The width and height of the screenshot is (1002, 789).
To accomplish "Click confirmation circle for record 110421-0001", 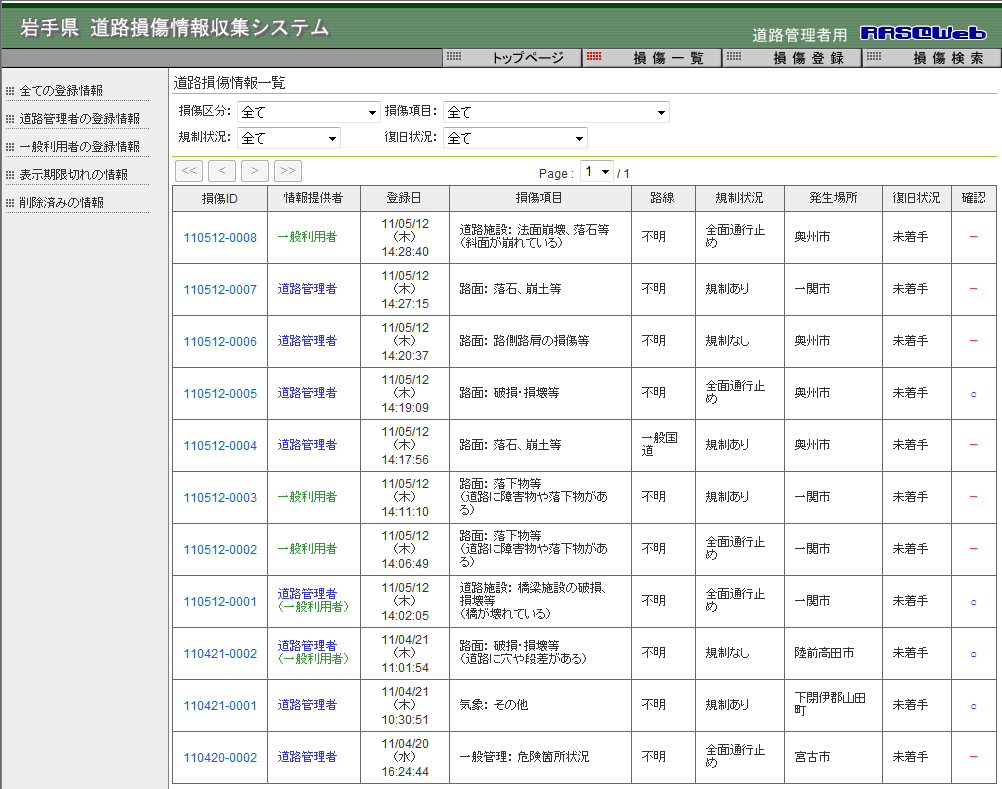I will click(x=973, y=705).
